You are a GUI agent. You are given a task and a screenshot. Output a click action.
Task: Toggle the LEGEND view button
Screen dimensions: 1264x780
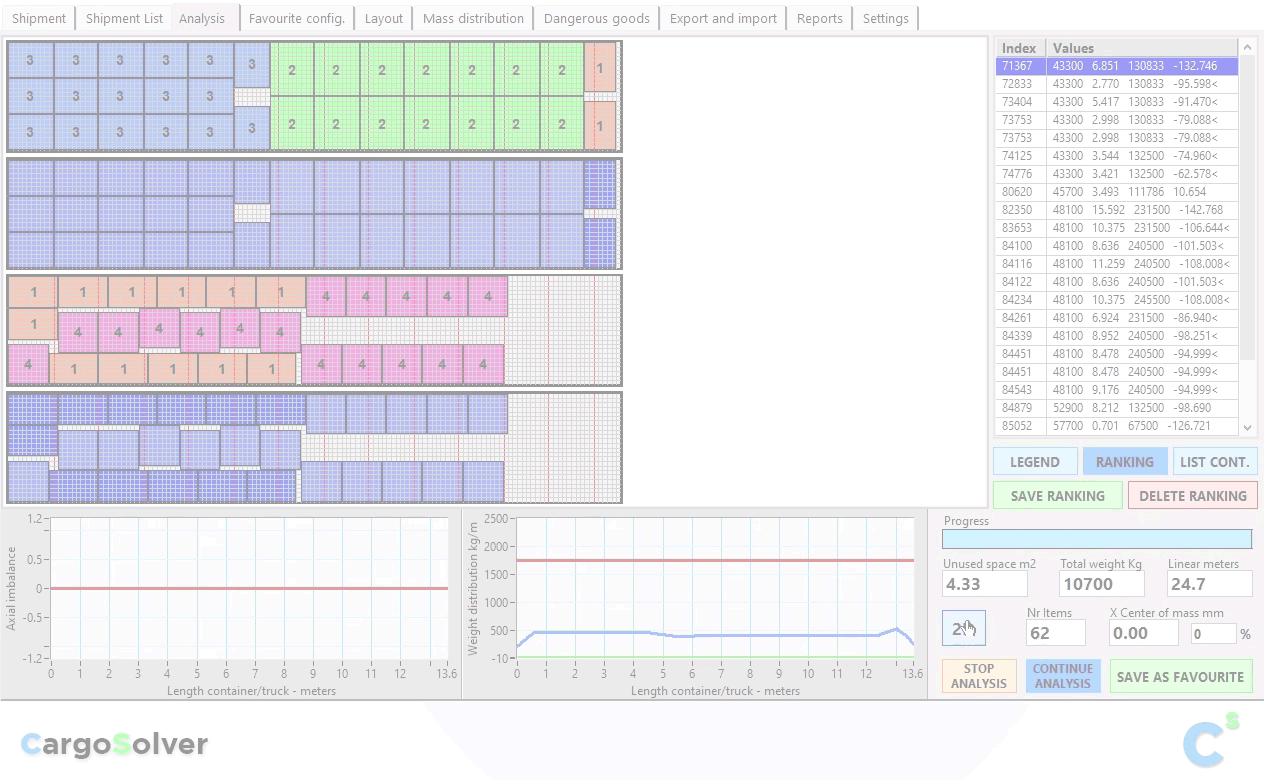[x=1034, y=462]
